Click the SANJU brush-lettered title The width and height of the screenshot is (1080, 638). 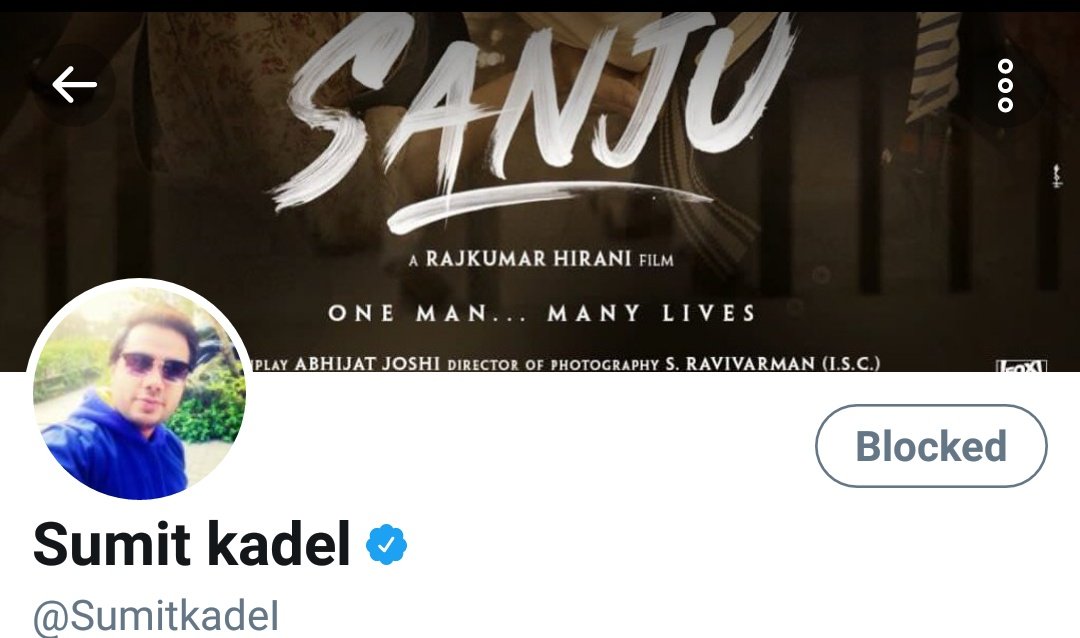pyautogui.click(x=534, y=103)
